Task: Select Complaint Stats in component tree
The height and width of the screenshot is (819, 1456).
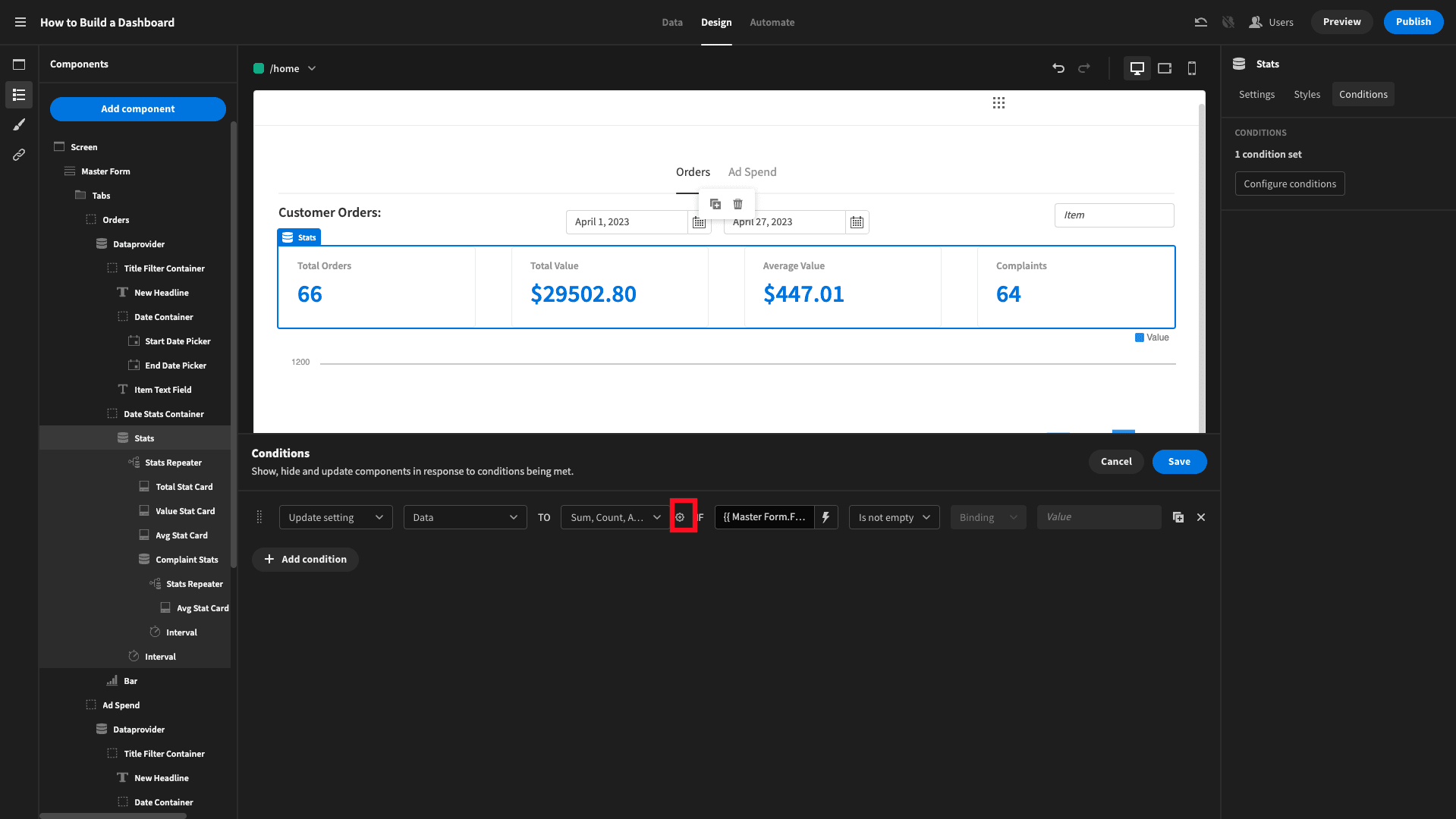Action: pyautogui.click(x=187, y=560)
